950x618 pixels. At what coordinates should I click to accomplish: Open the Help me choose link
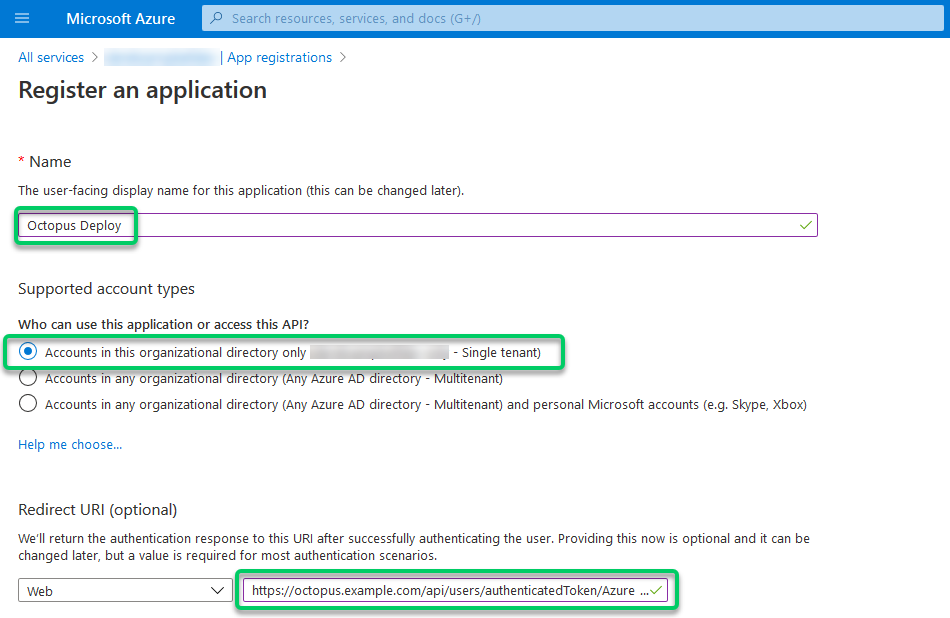(69, 444)
